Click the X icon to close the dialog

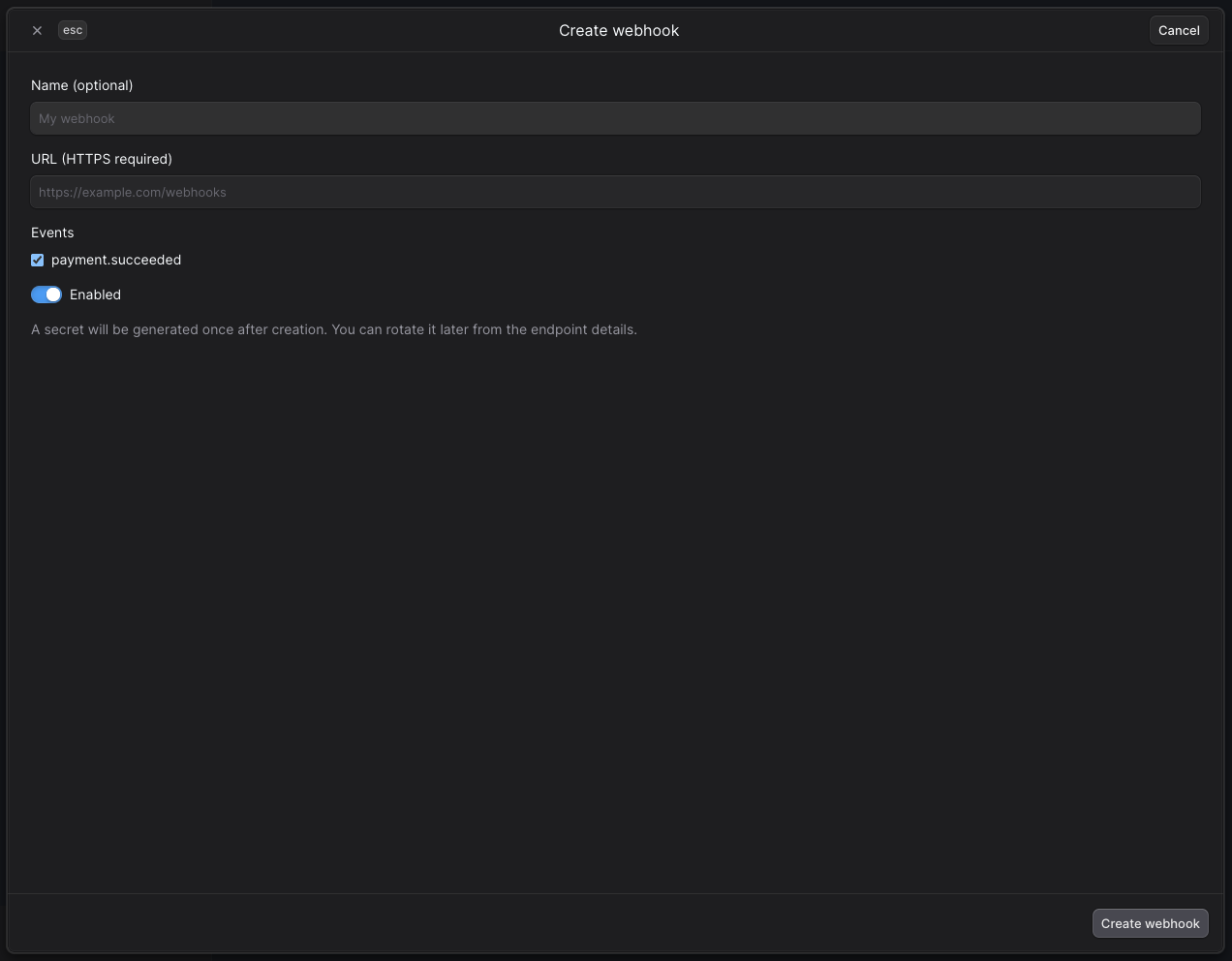(x=37, y=30)
